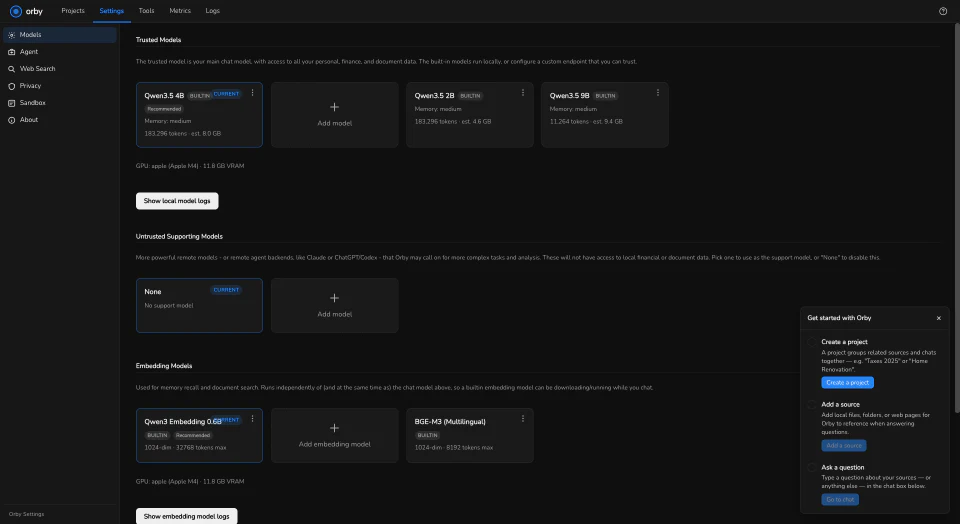Check the Create a project step circle
Screen dimensions: 960x524
[x=812, y=342]
